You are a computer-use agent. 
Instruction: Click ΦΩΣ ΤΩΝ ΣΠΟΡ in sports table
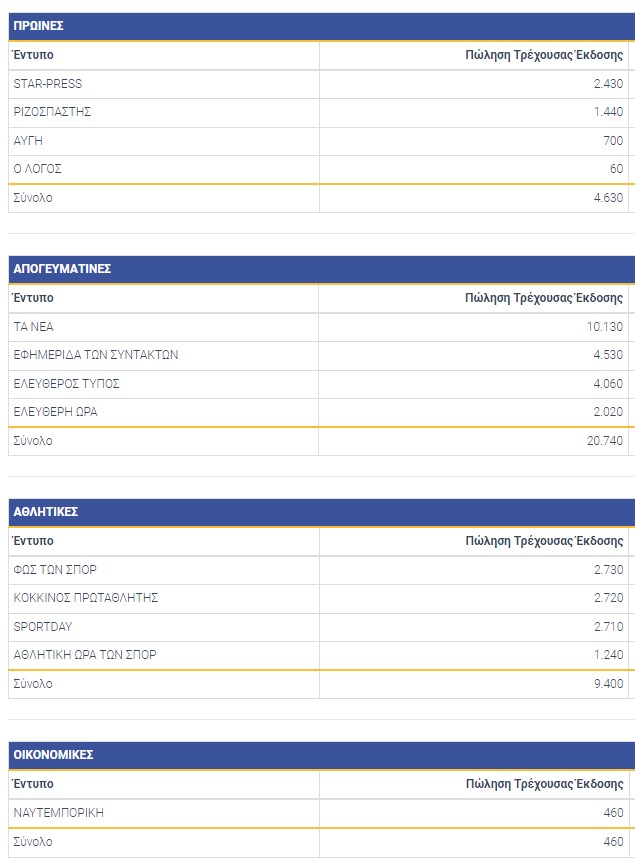(x=55, y=570)
